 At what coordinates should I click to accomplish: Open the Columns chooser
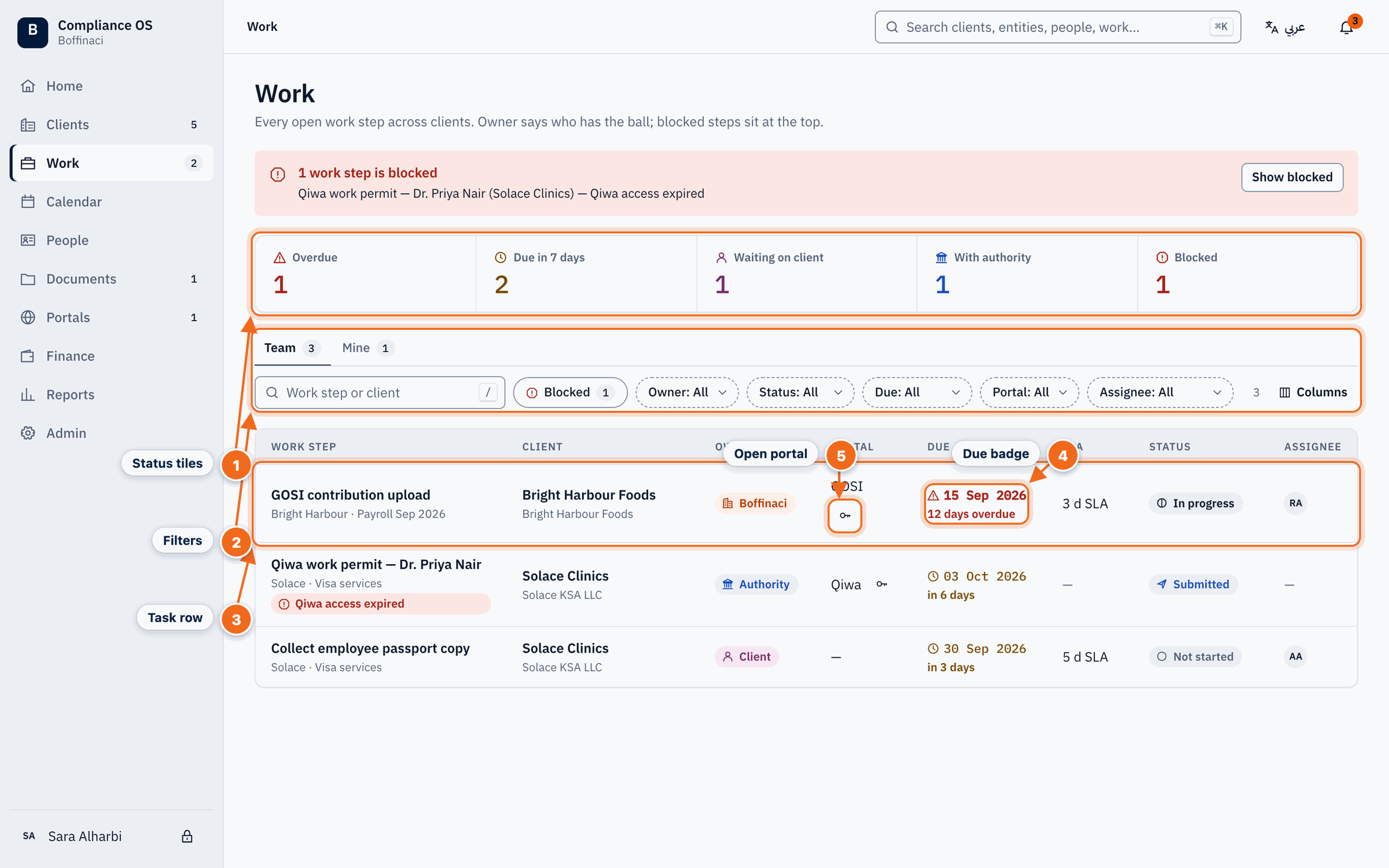(x=1313, y=392)
